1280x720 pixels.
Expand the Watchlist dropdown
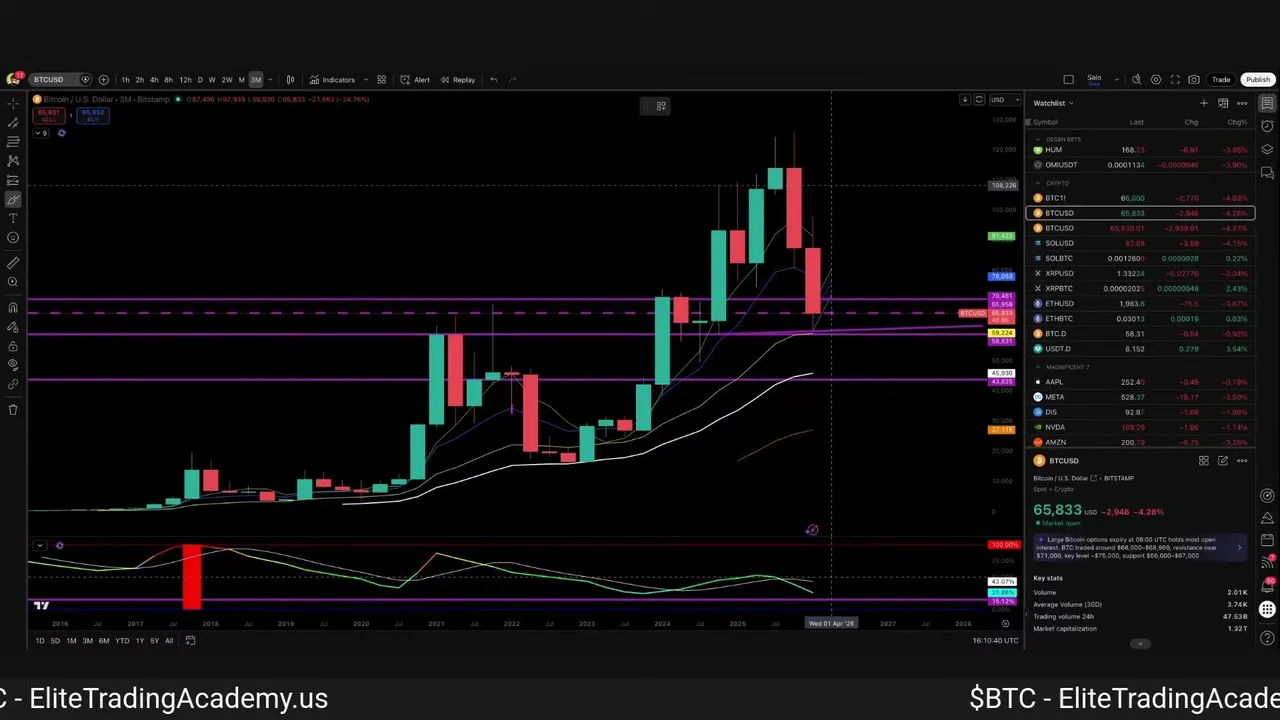pyautogui.click(x=1053, y=103)
